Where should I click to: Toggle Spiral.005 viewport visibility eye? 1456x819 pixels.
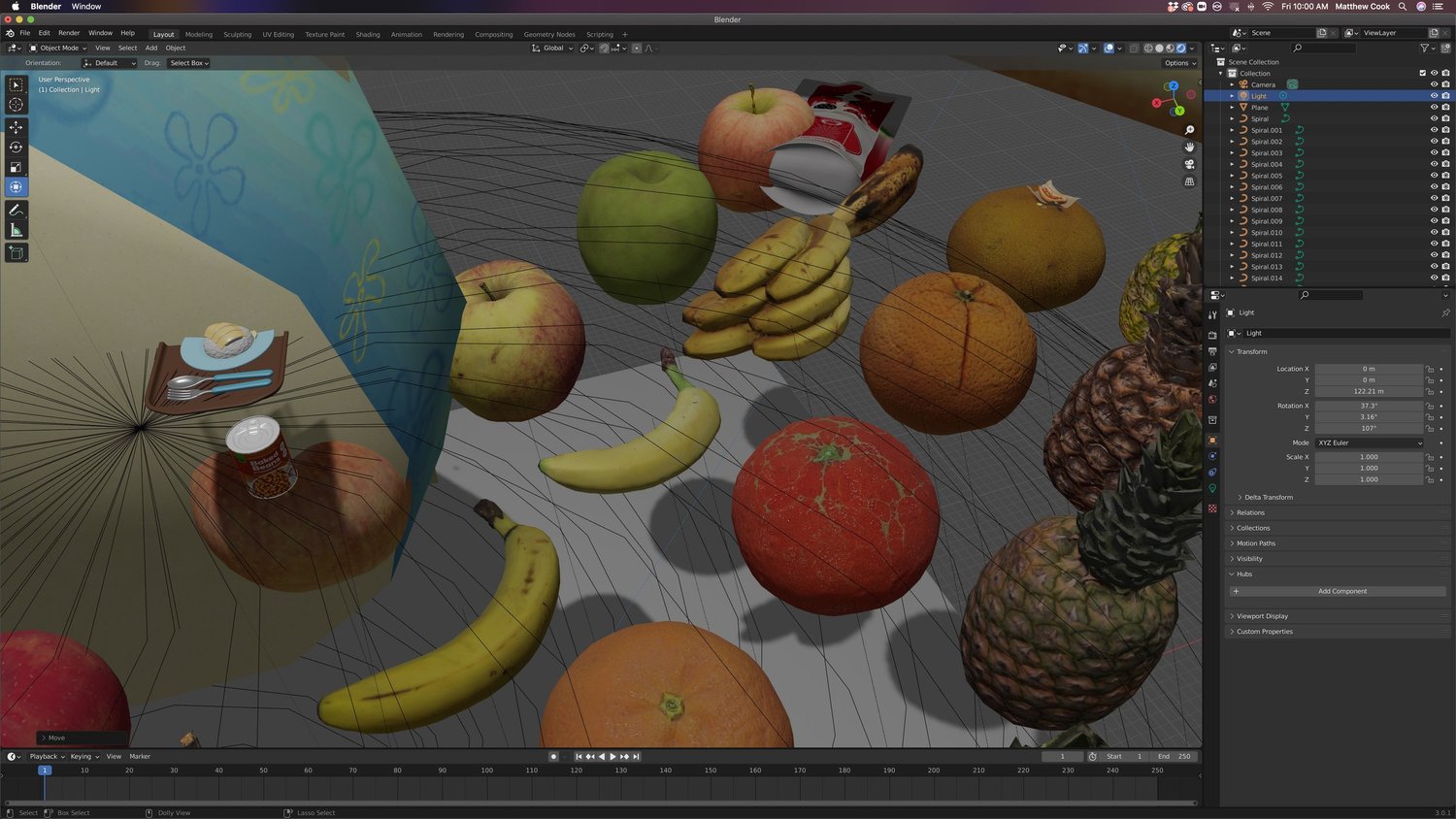1434,176
